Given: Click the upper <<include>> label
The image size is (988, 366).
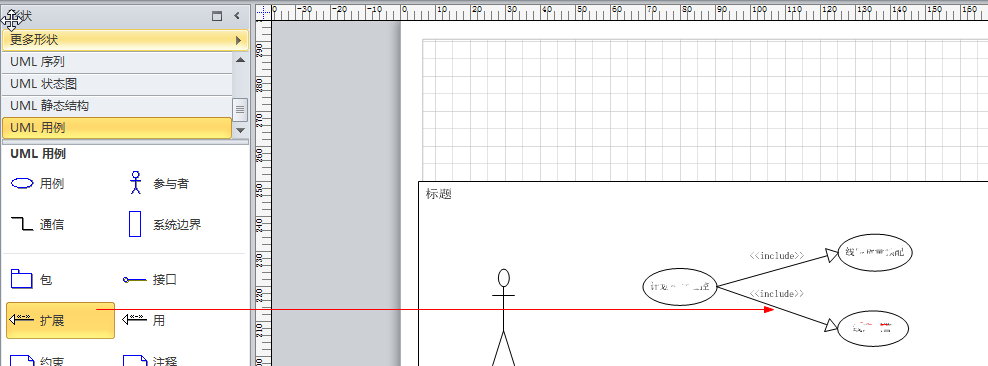Looking at the screenshot, I should [777, 256].
